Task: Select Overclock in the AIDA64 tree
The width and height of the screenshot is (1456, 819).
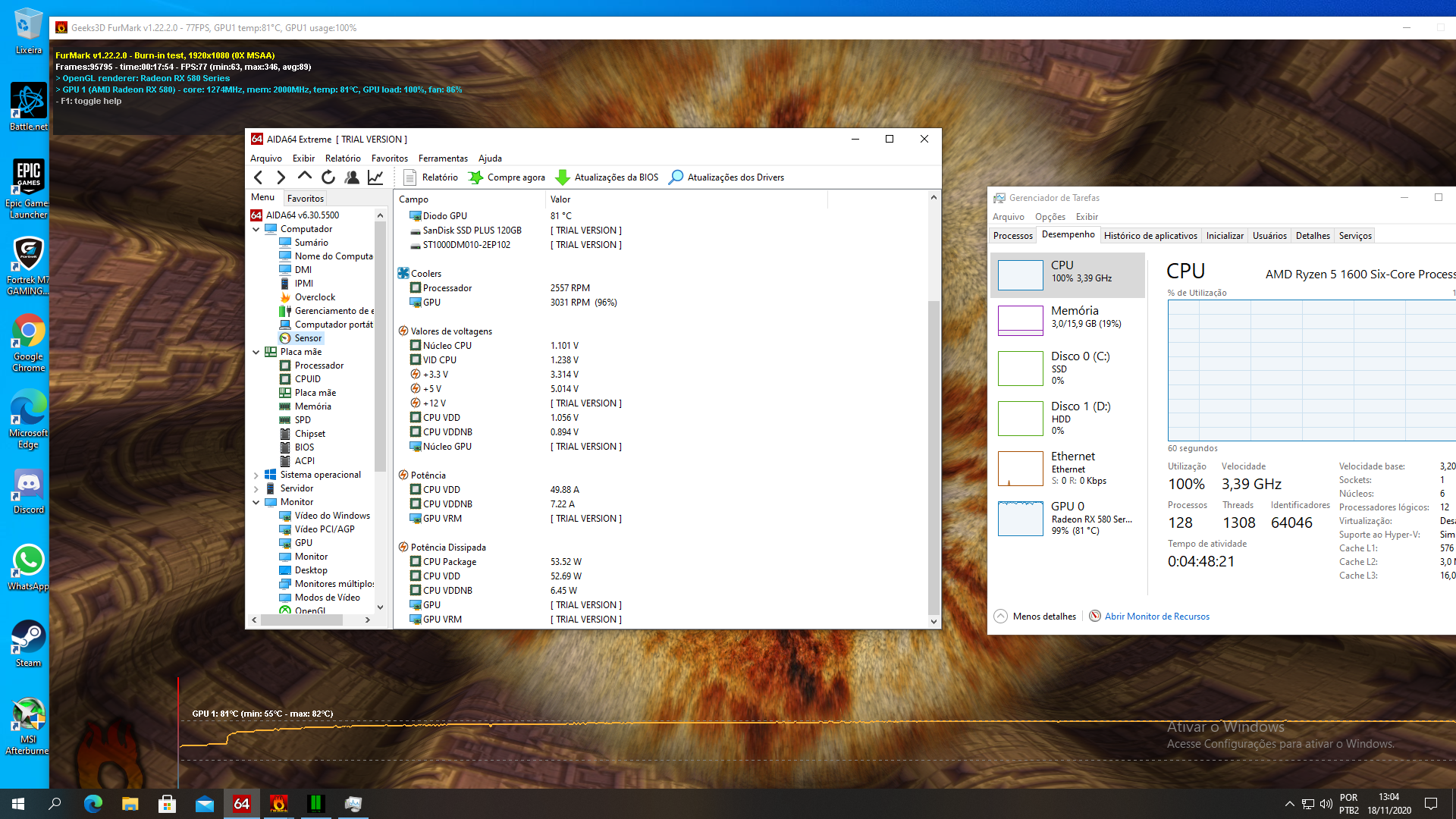Action: (x=307, y=297)
